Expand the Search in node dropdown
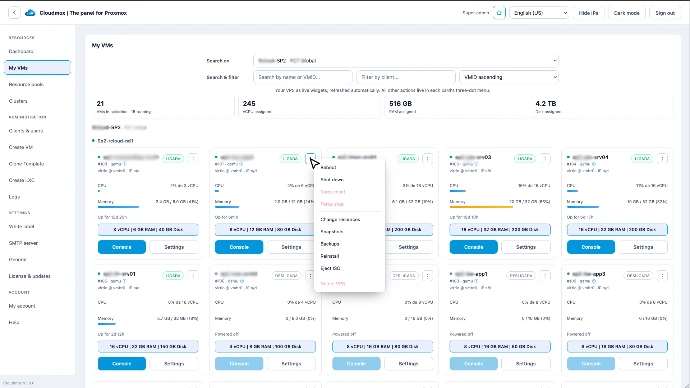The image size is (690, 388). 406,61
